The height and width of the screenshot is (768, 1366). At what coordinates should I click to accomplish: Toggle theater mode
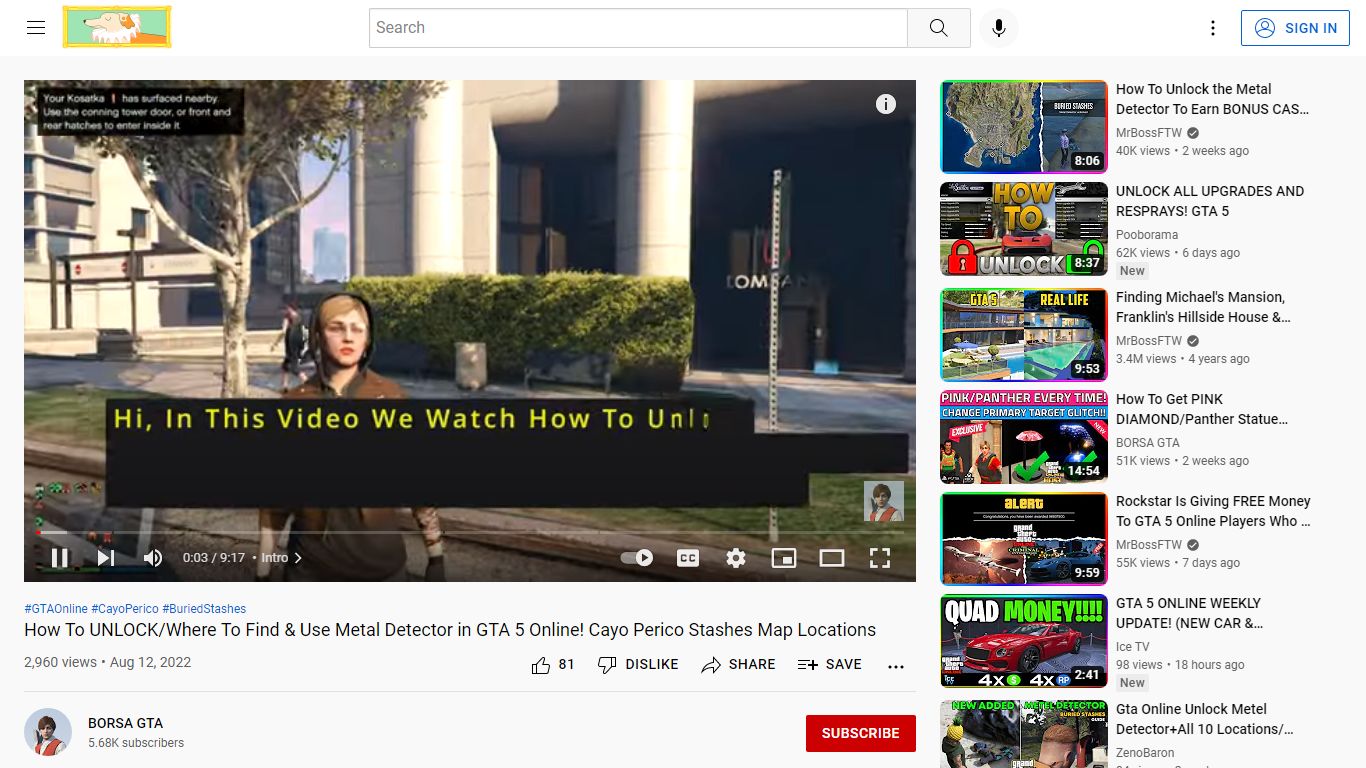click(x=832, y=558)
